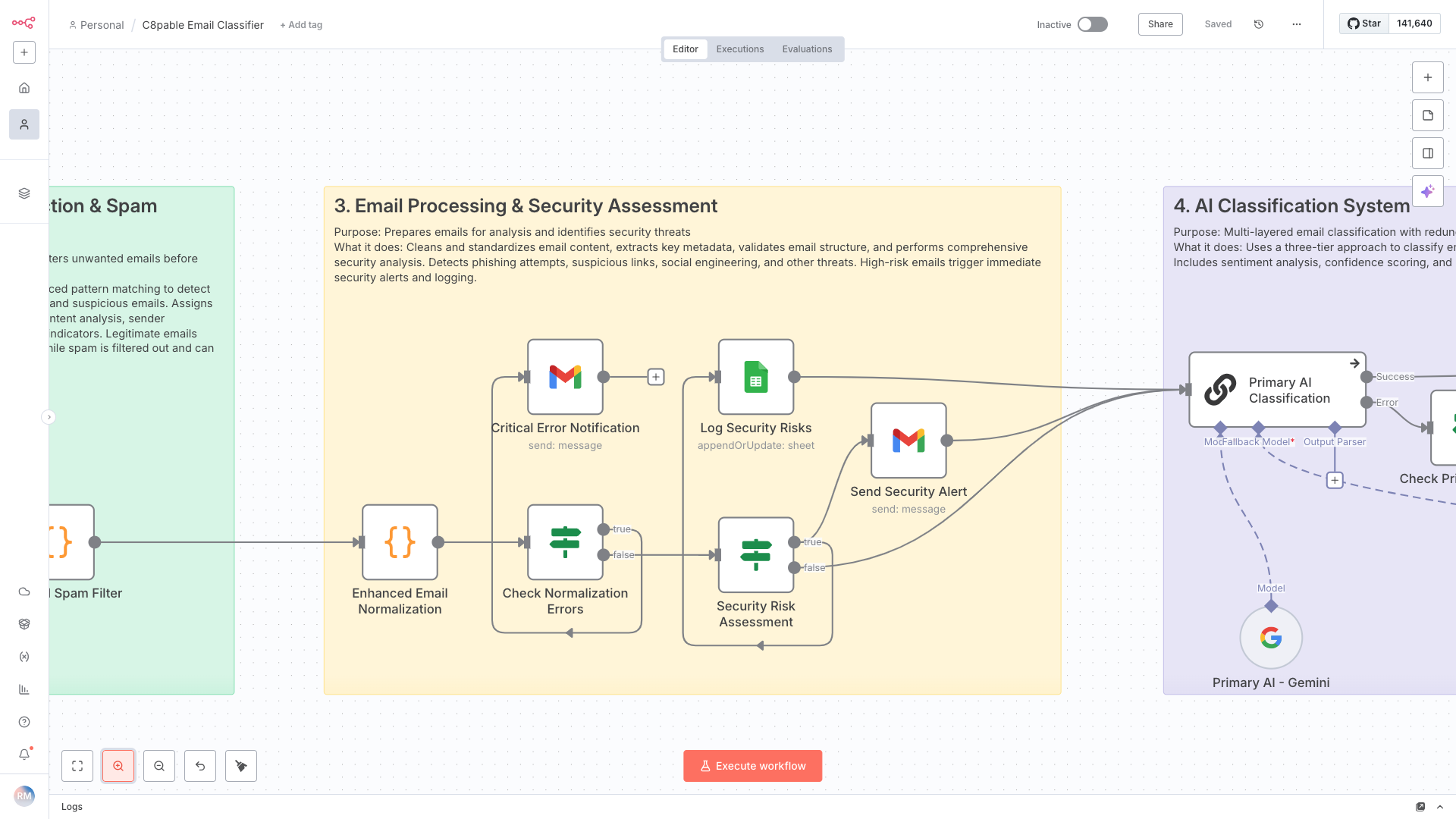1456x819 pixels.
Task: Select the AI Classification System sticky note title
Action: pos(1291,206)
